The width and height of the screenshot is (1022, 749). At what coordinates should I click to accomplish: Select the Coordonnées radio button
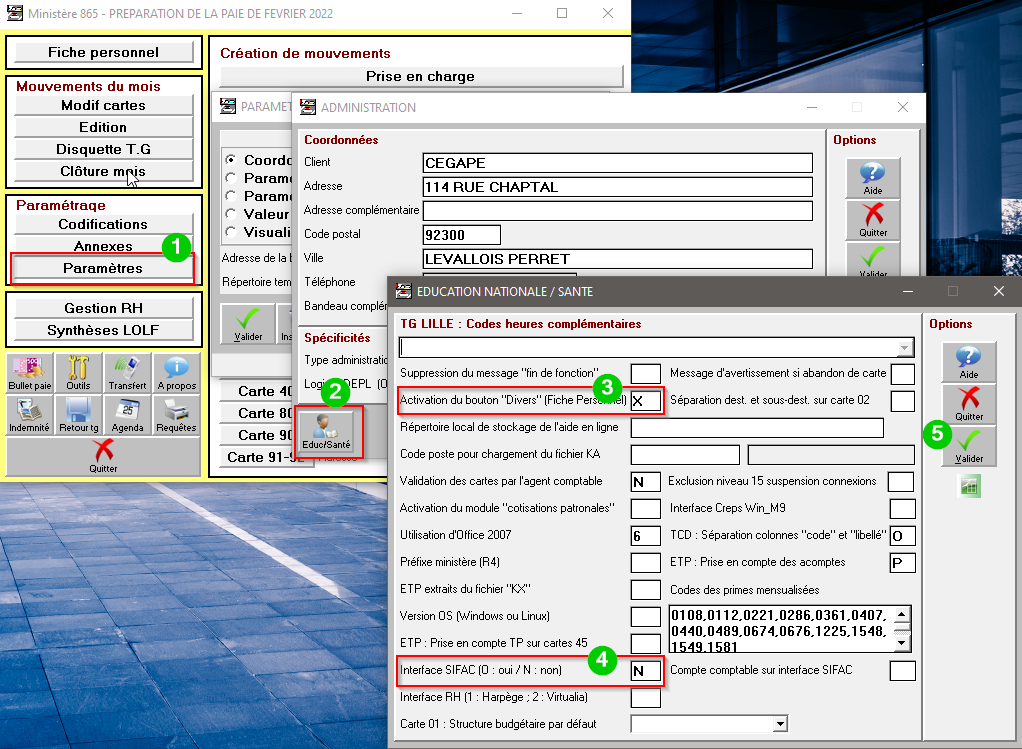231,160
